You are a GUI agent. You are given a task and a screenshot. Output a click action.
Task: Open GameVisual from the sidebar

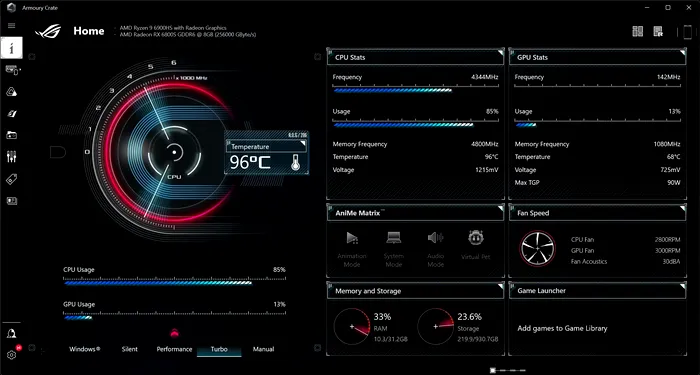(x=12, y=114)
